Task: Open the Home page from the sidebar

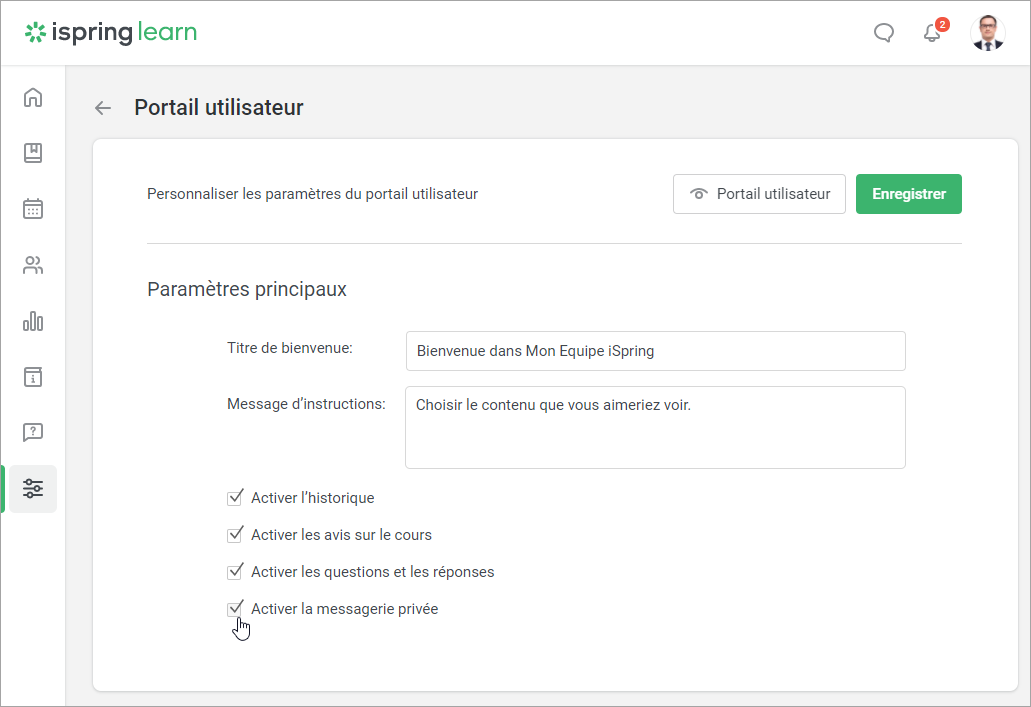Action: point(33,97)
